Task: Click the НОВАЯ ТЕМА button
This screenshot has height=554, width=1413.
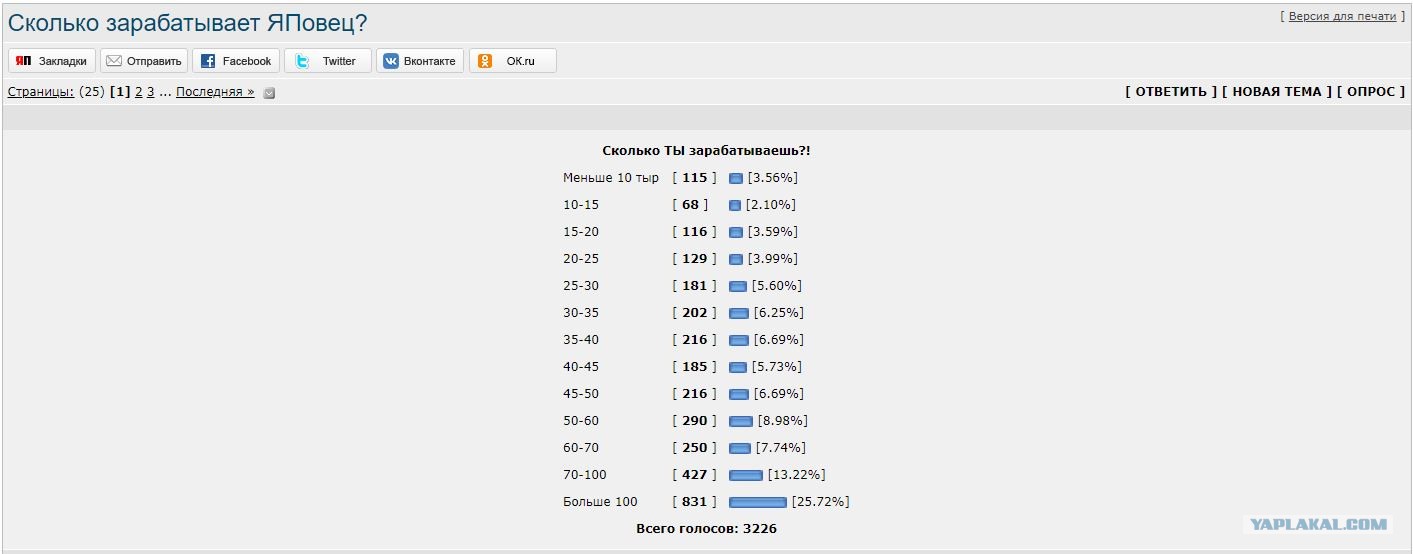Action: coord(1277,91)
